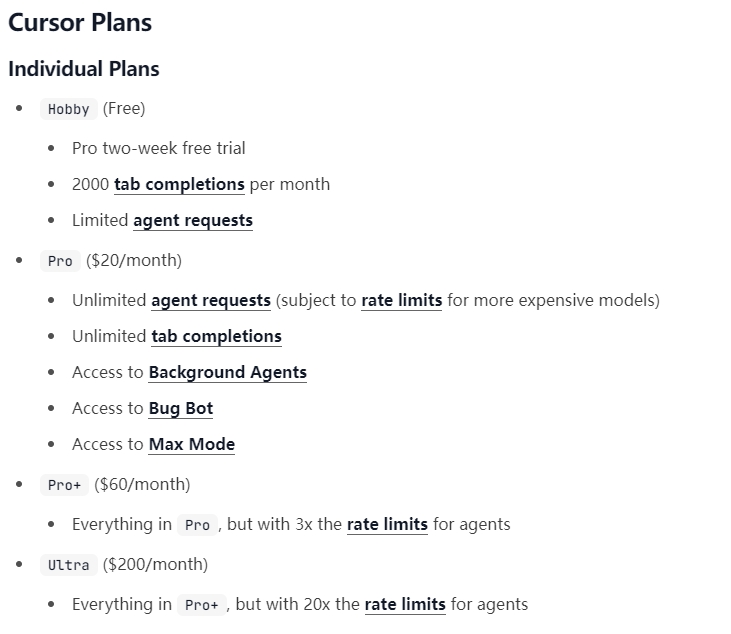Click the ($200/month) price text

[155, 565]
